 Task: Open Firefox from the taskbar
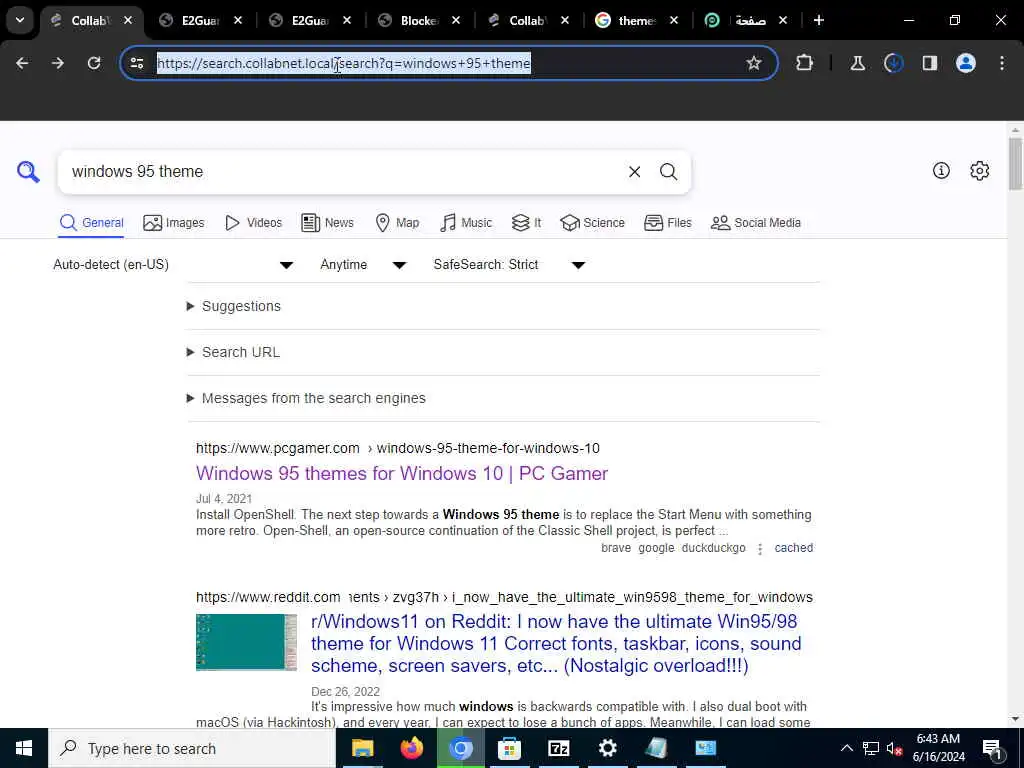pyautogui.click(x=411, y=748)
